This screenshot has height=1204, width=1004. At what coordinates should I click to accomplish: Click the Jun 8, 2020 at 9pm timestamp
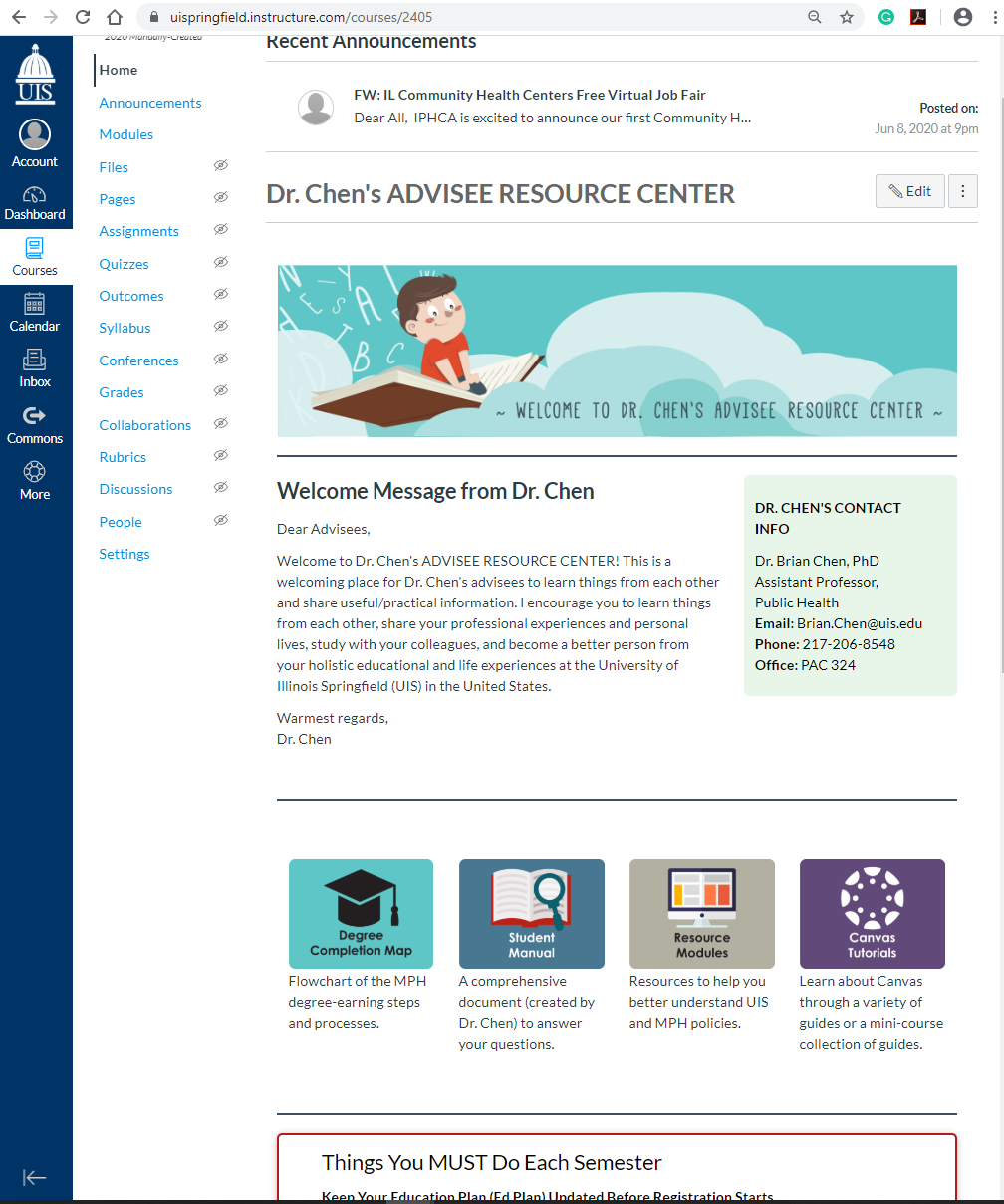click(926, 128)
